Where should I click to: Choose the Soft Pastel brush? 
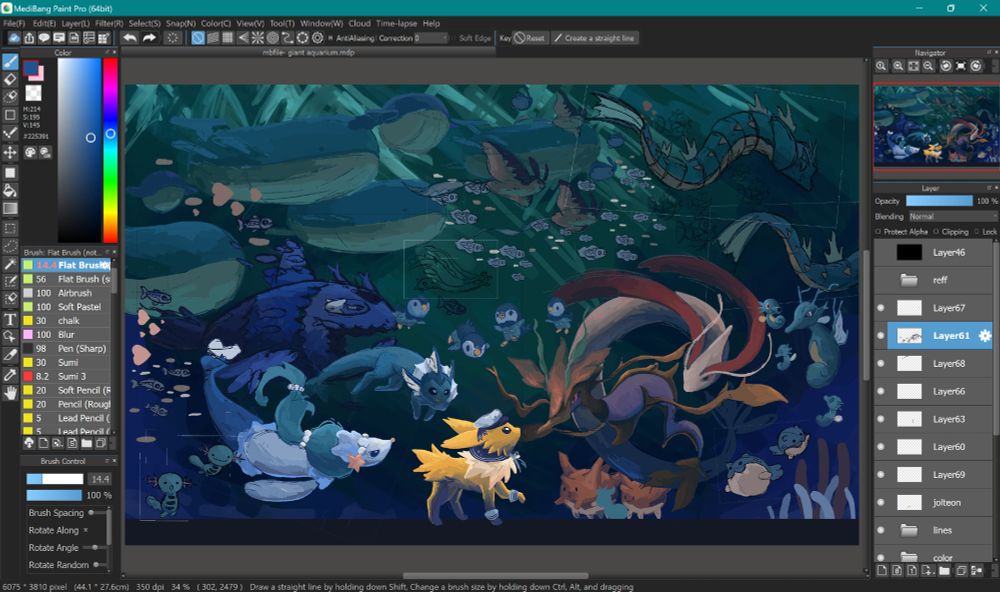pos(67,307)
